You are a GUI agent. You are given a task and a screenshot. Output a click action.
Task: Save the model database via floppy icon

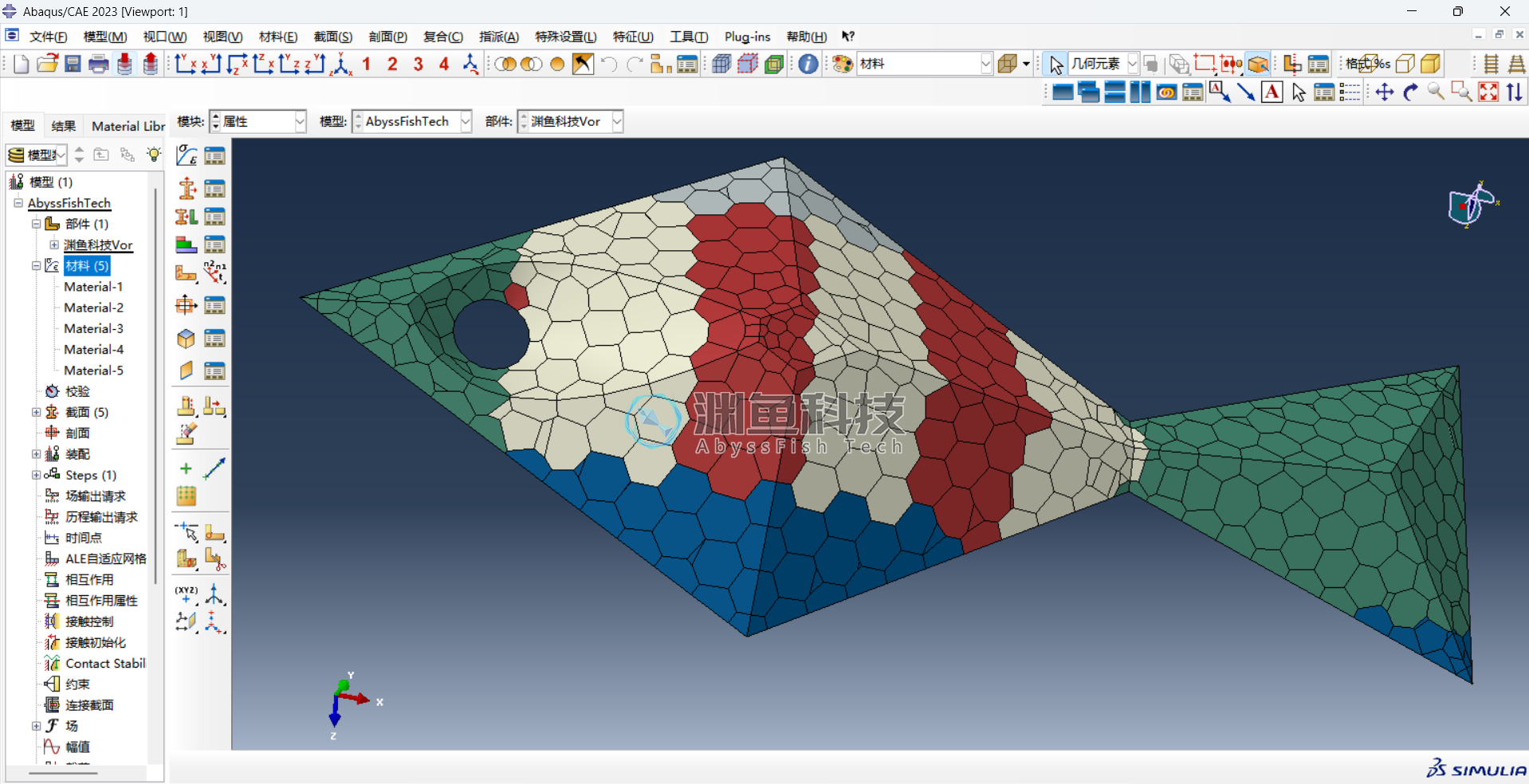click(x=73, y=64)
